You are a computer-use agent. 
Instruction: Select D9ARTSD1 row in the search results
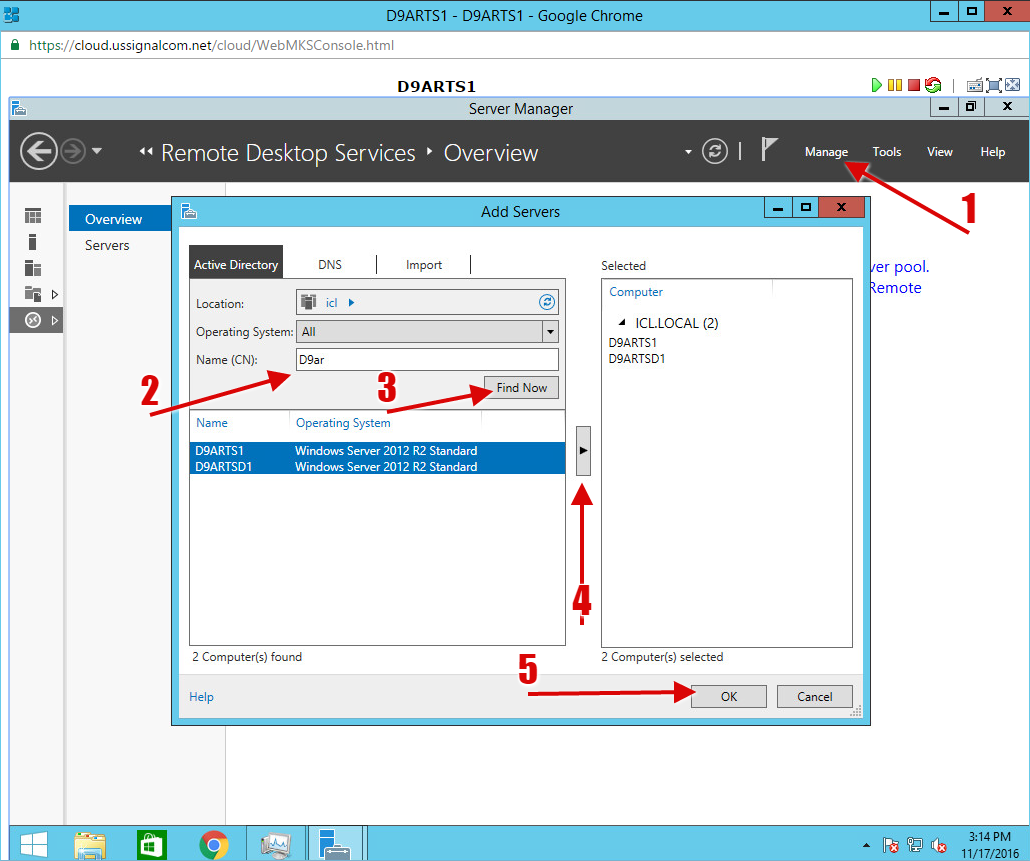coord(377,466)
